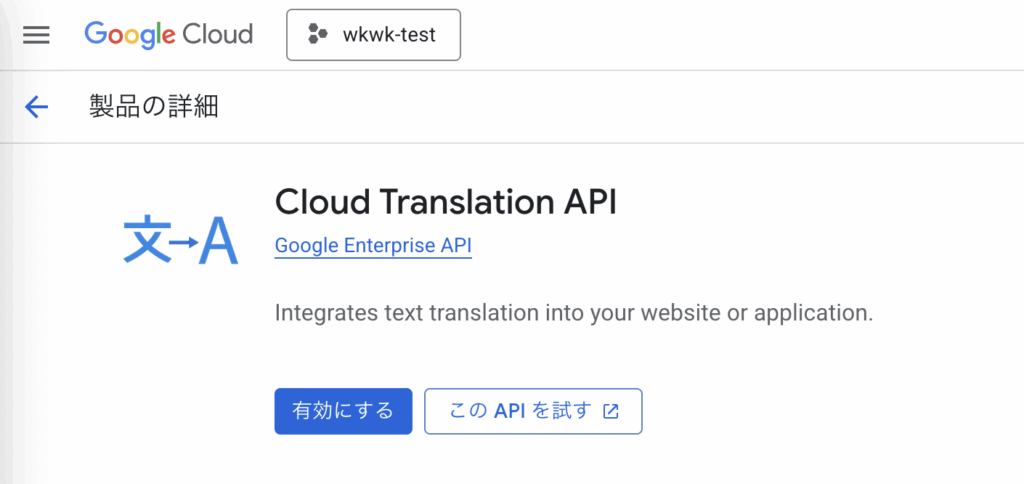Click the word API inside the try button

point(510,411)
